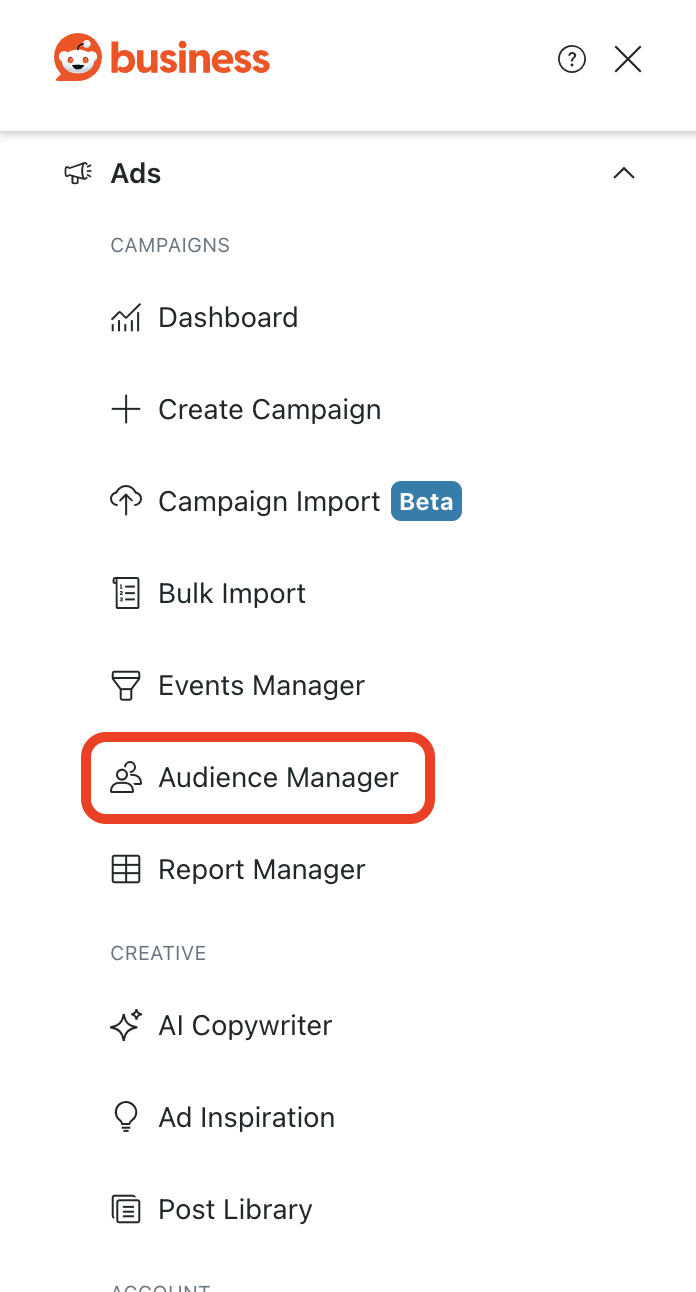Click the plus icon for Create Campaign
Viewport: 696px width, 1292px height.
coord(125,410)
